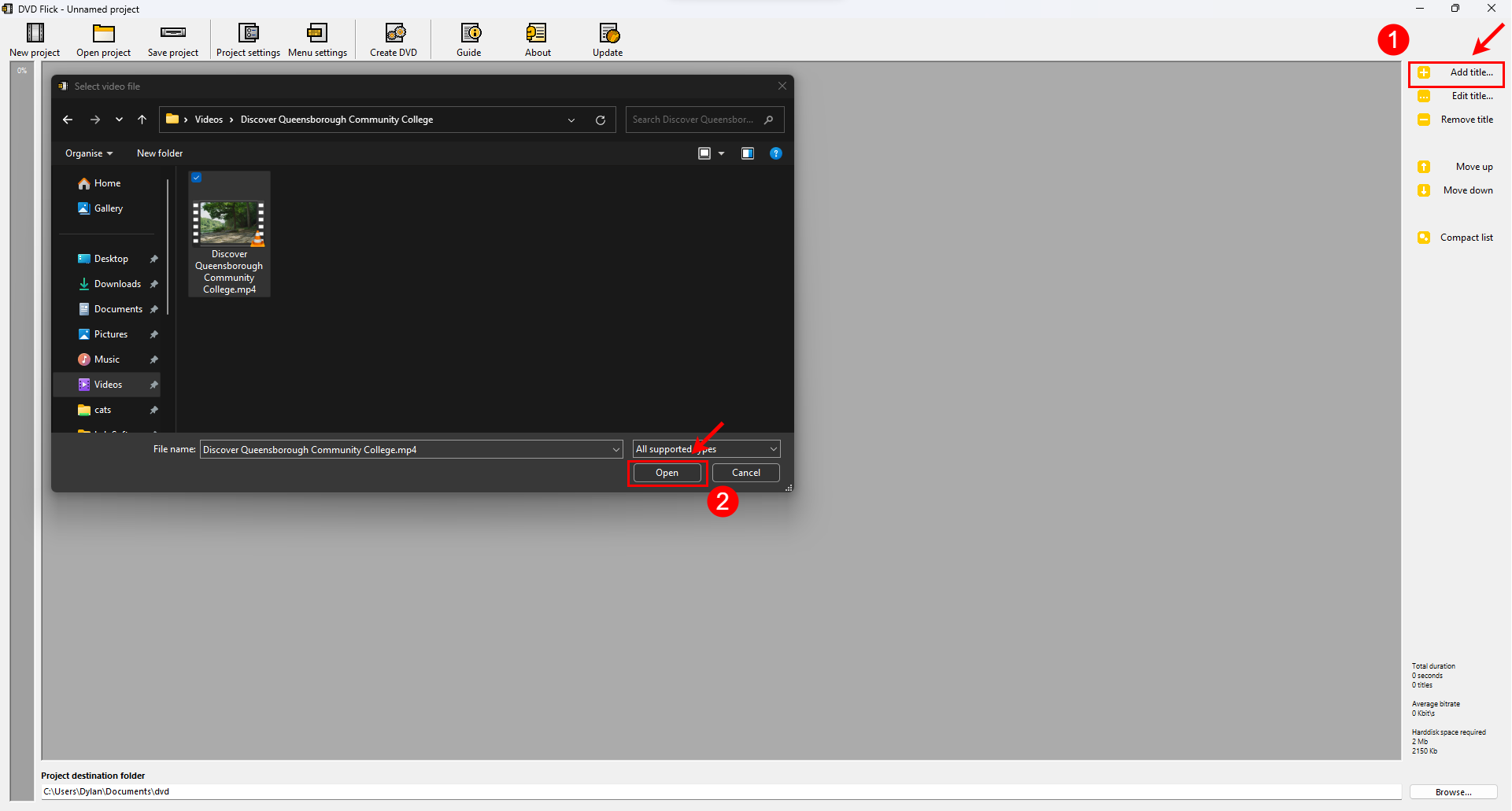Click the New project toolbar icon
The width and height of the screenshot is (1512, 811).
click(35, 32)
